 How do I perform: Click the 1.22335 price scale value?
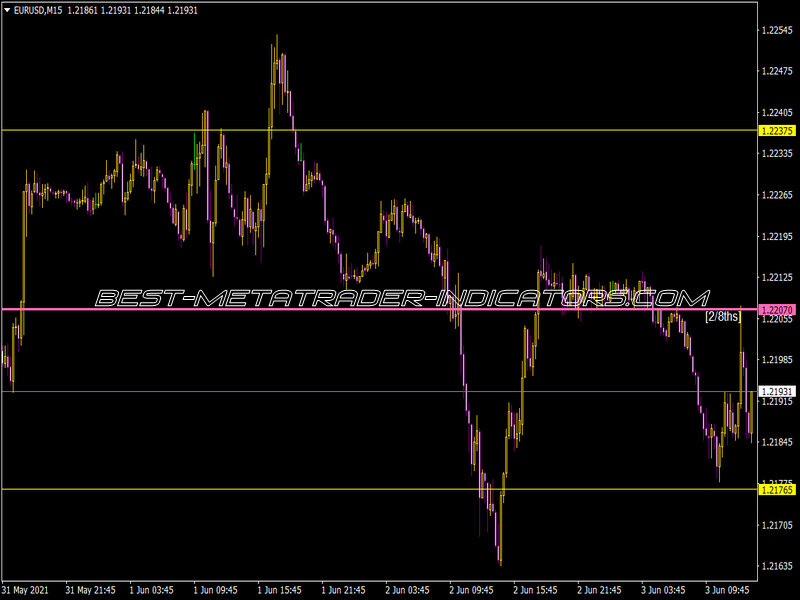[x=777, y=154]
